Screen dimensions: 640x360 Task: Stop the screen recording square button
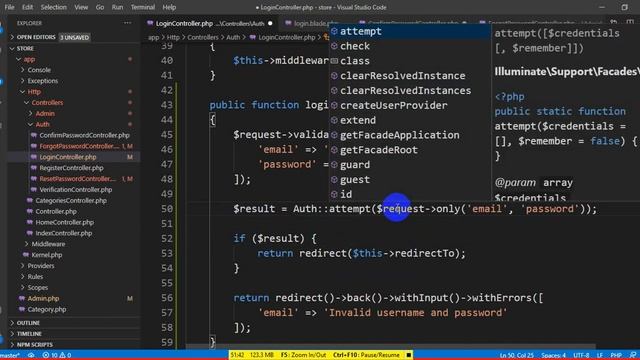pyautogui.click(x=409, y=355)
